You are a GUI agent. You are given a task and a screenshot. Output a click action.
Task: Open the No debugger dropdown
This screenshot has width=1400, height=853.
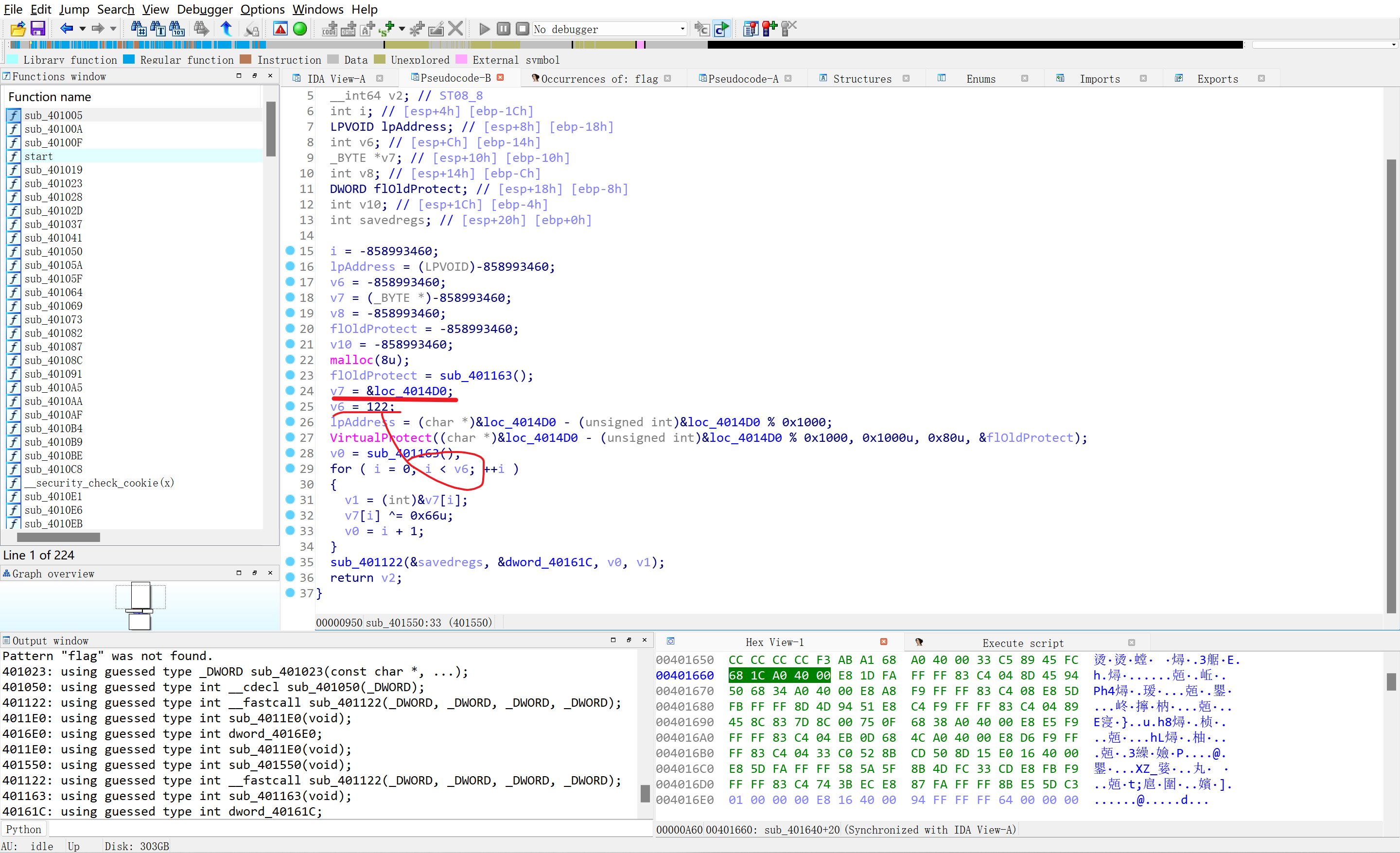point(682,29)
